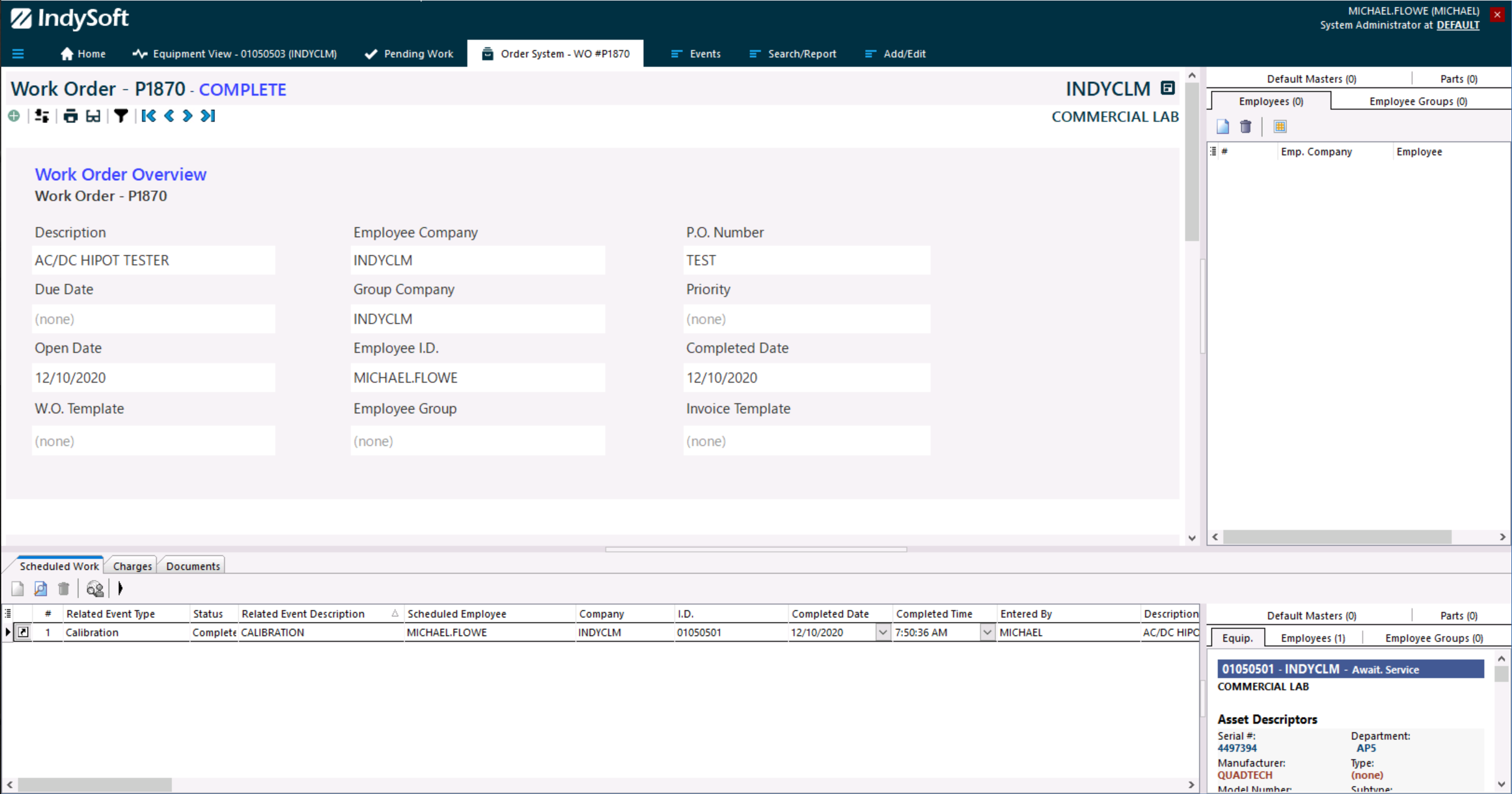
Task: Switch to the Charges tab
Action: pyautogui.click(x=132, y=566)
